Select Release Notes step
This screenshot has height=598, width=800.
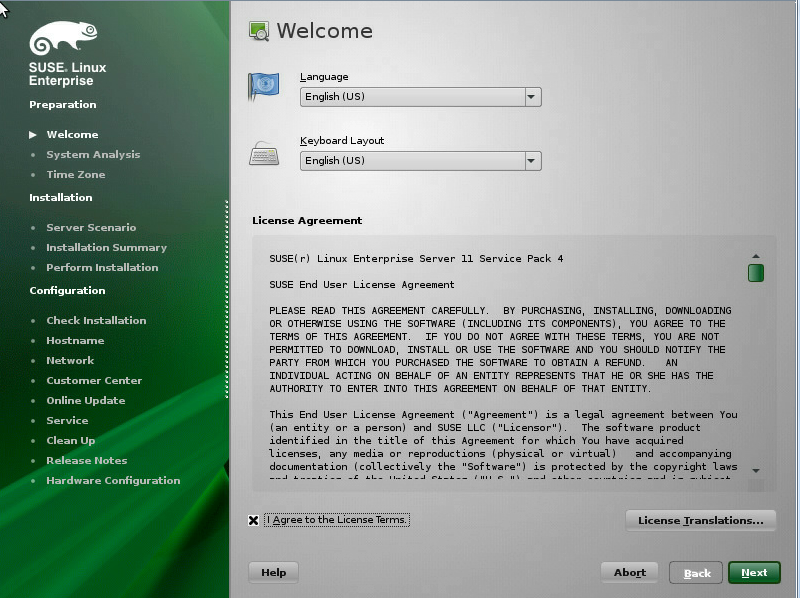(87, 460)
